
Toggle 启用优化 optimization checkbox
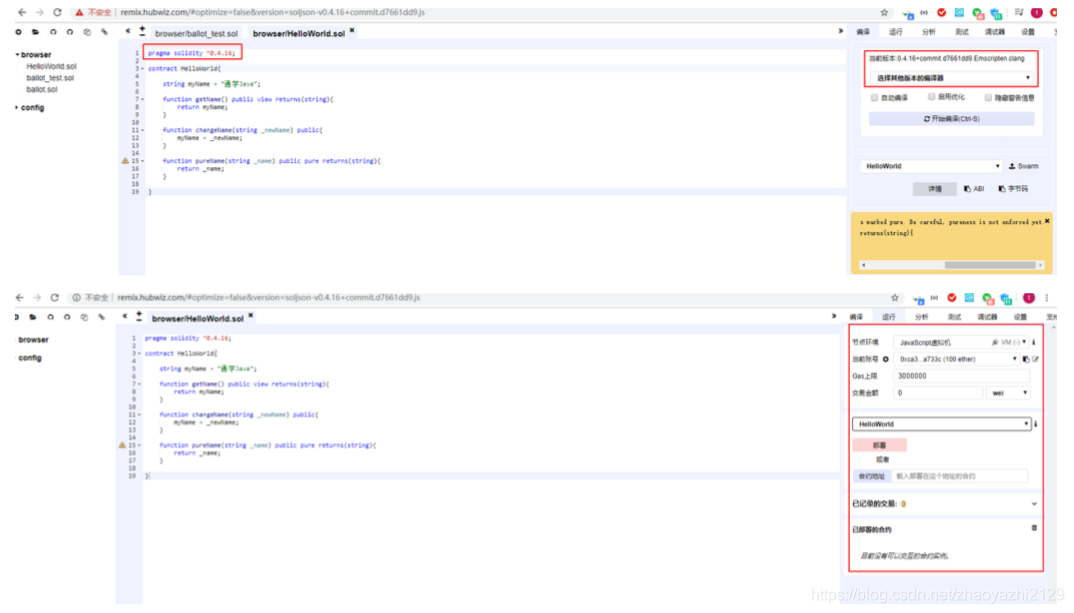[932, 97]
